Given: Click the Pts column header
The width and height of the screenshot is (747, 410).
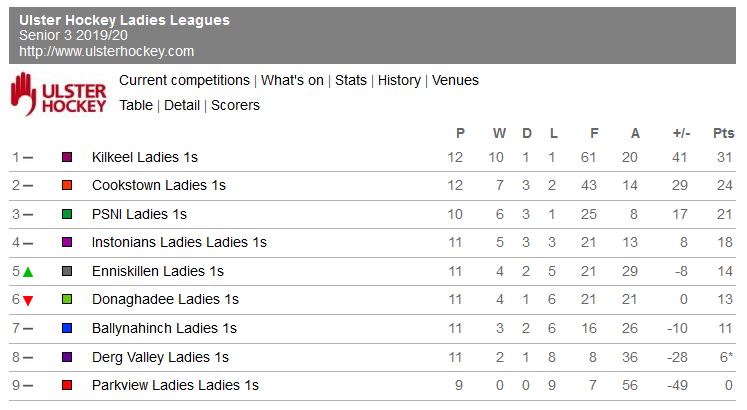Looking at the screenshot, I should (x=723, y=133).
